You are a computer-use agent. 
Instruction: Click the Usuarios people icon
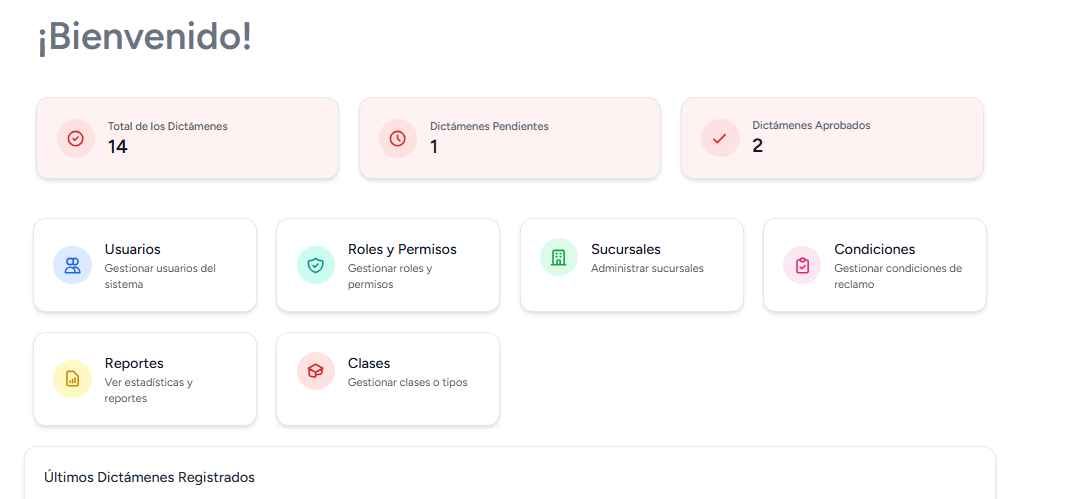(x=72, y=265)
